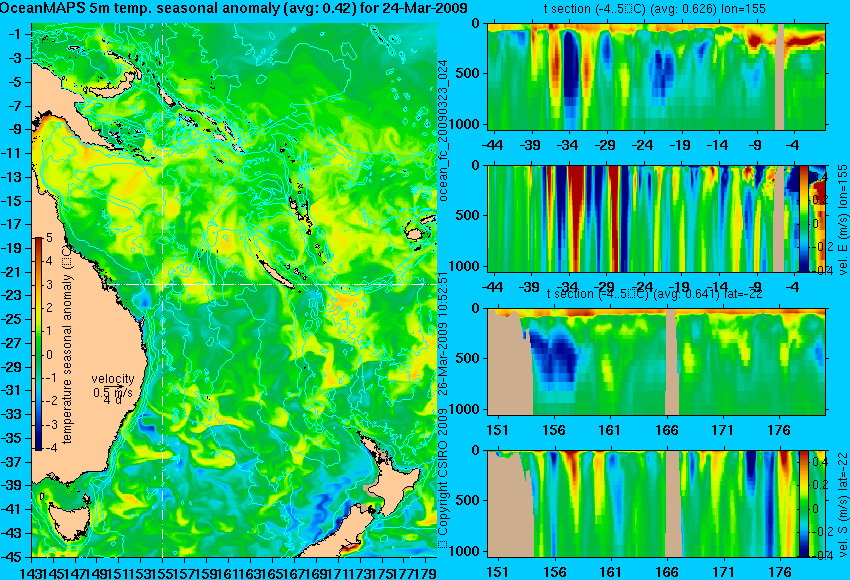
Task: Click the '176' label under the bottom velocity section
Action: click(780, 572)
